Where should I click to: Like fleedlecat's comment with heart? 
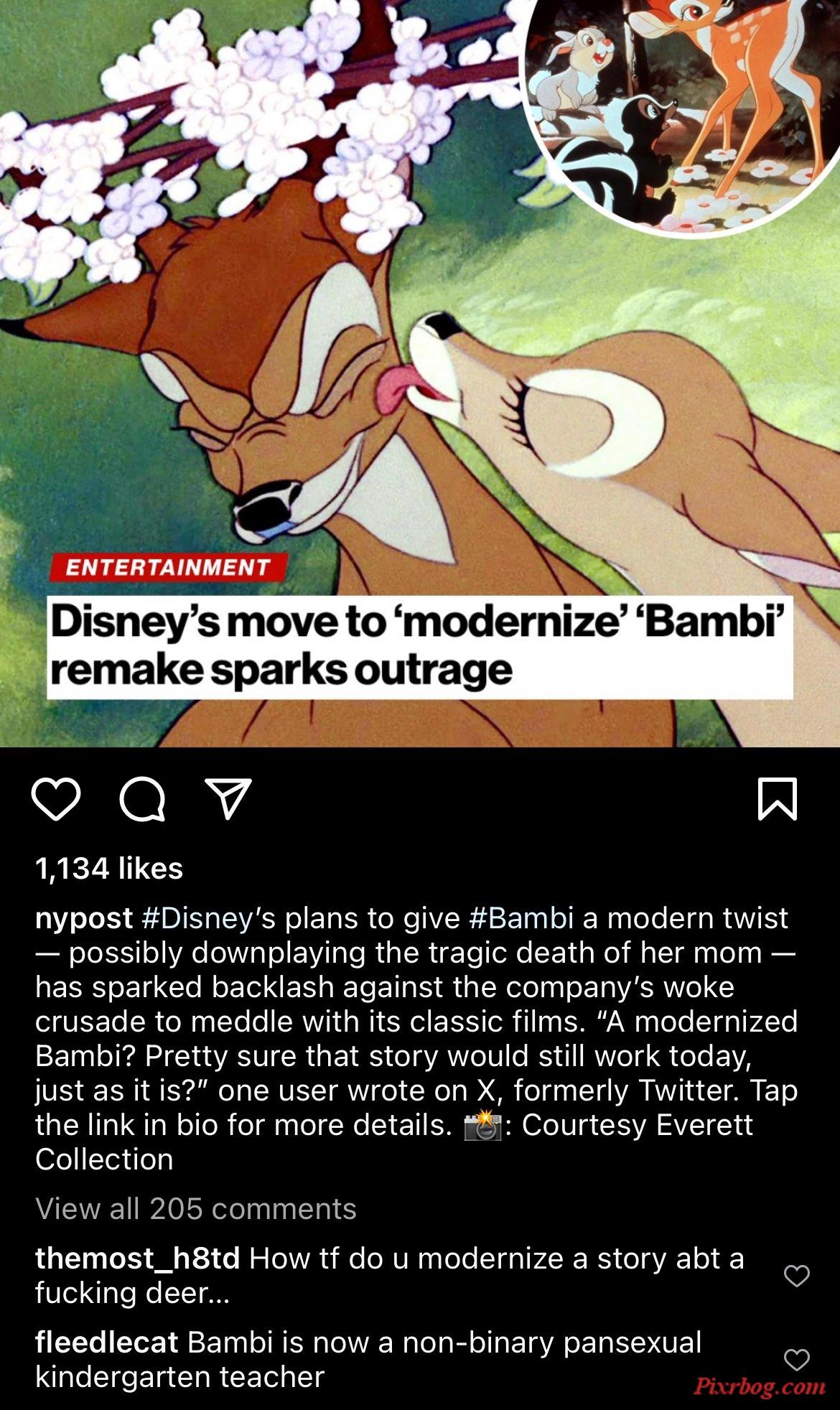click(x=797, y=1360)
